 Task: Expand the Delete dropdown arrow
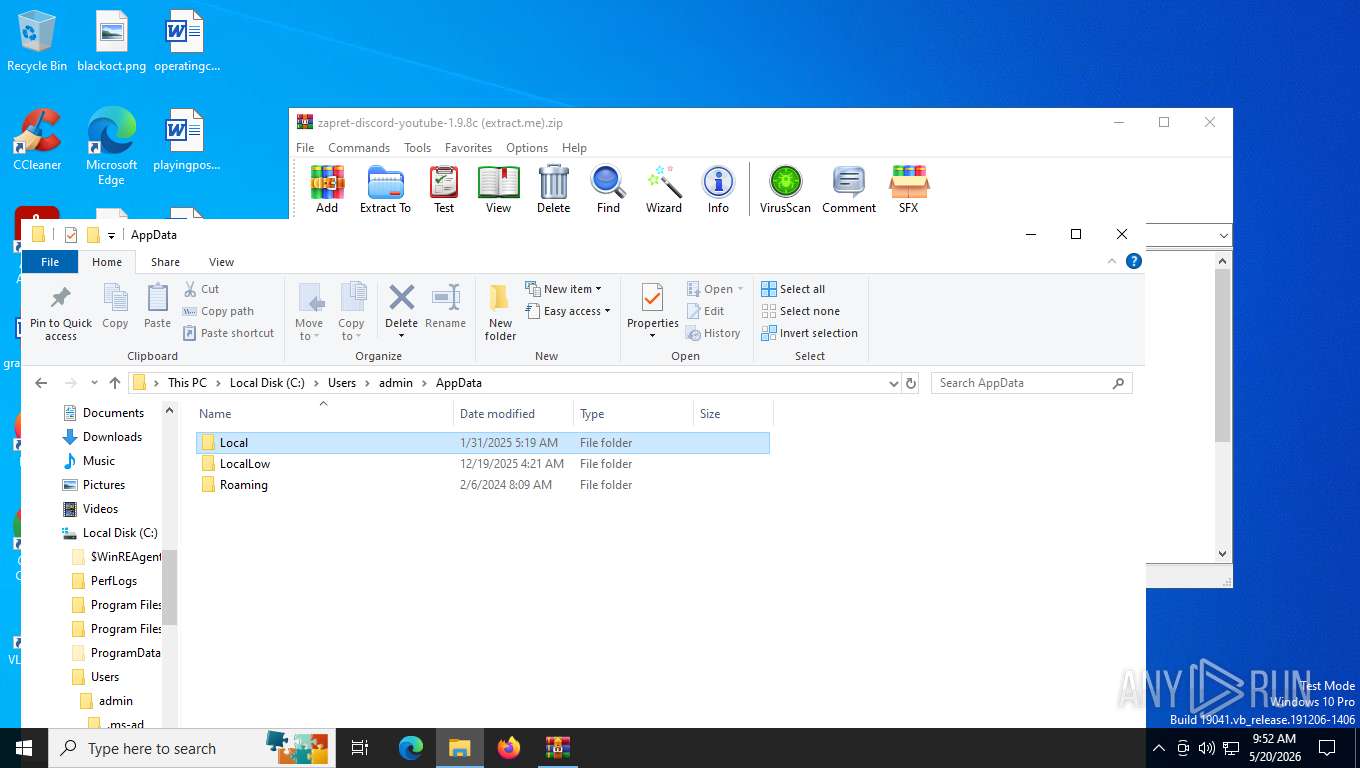coord(401,335)
